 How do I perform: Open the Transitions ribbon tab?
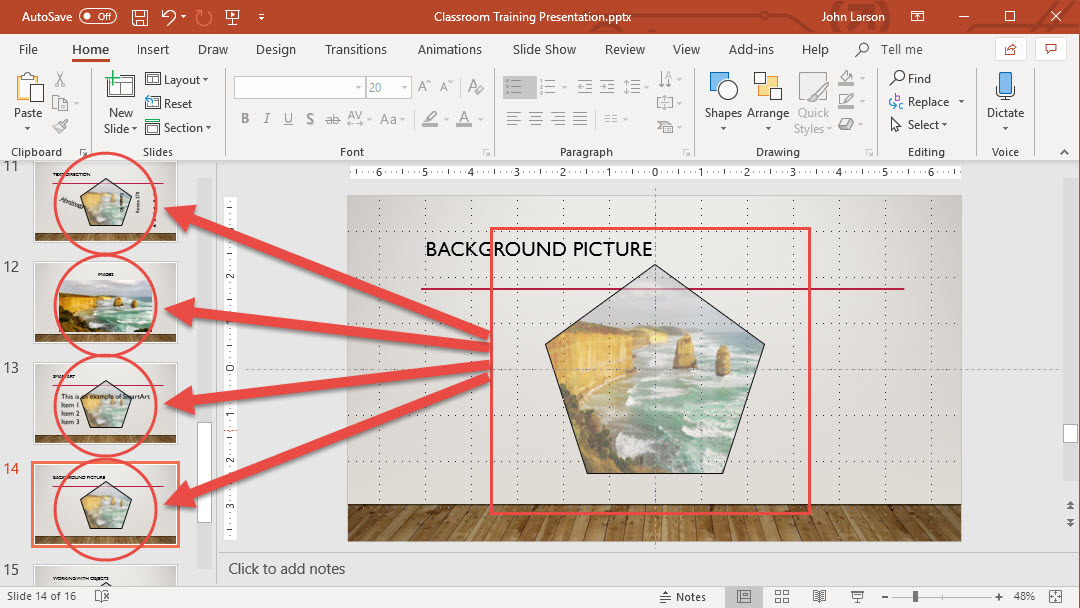click(x=355, y=49)
